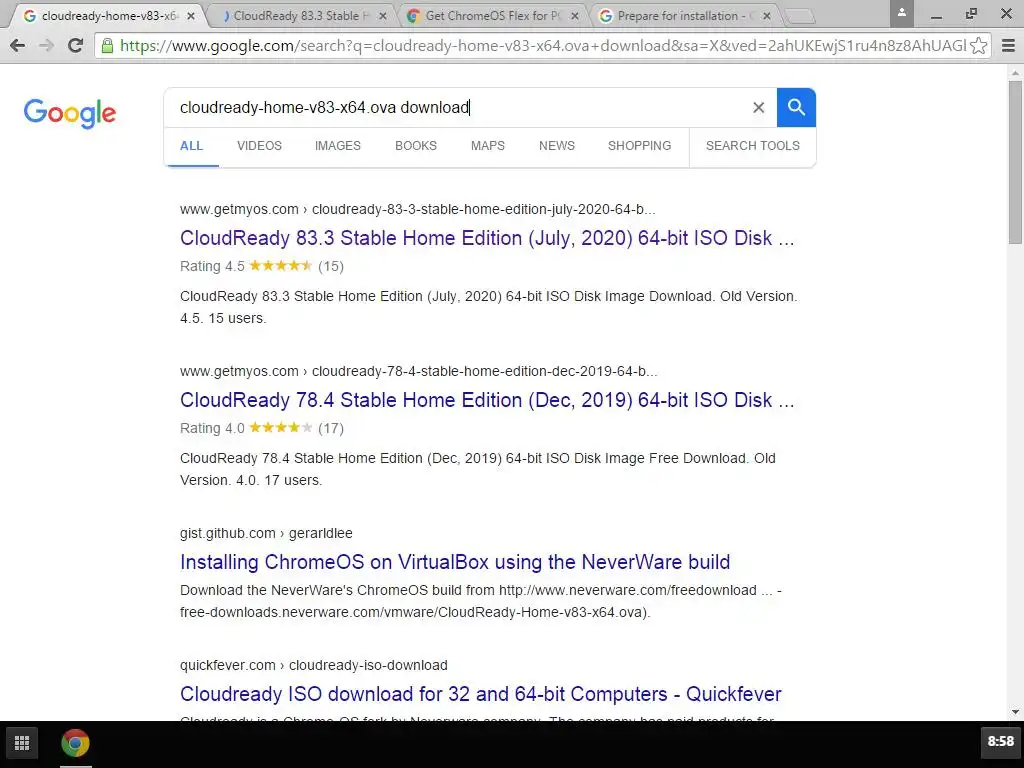
Task: Click snippet text 'Old Version. 4.5. 15 users.'
Action: pyautogui.click(x=488, y=307)
